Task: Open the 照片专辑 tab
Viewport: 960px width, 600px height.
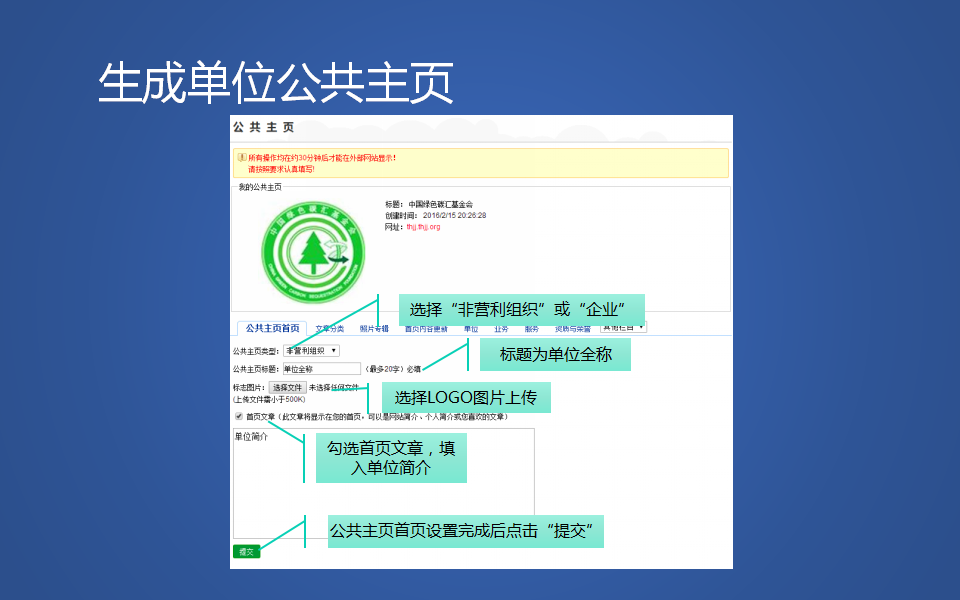Action: 374,328
